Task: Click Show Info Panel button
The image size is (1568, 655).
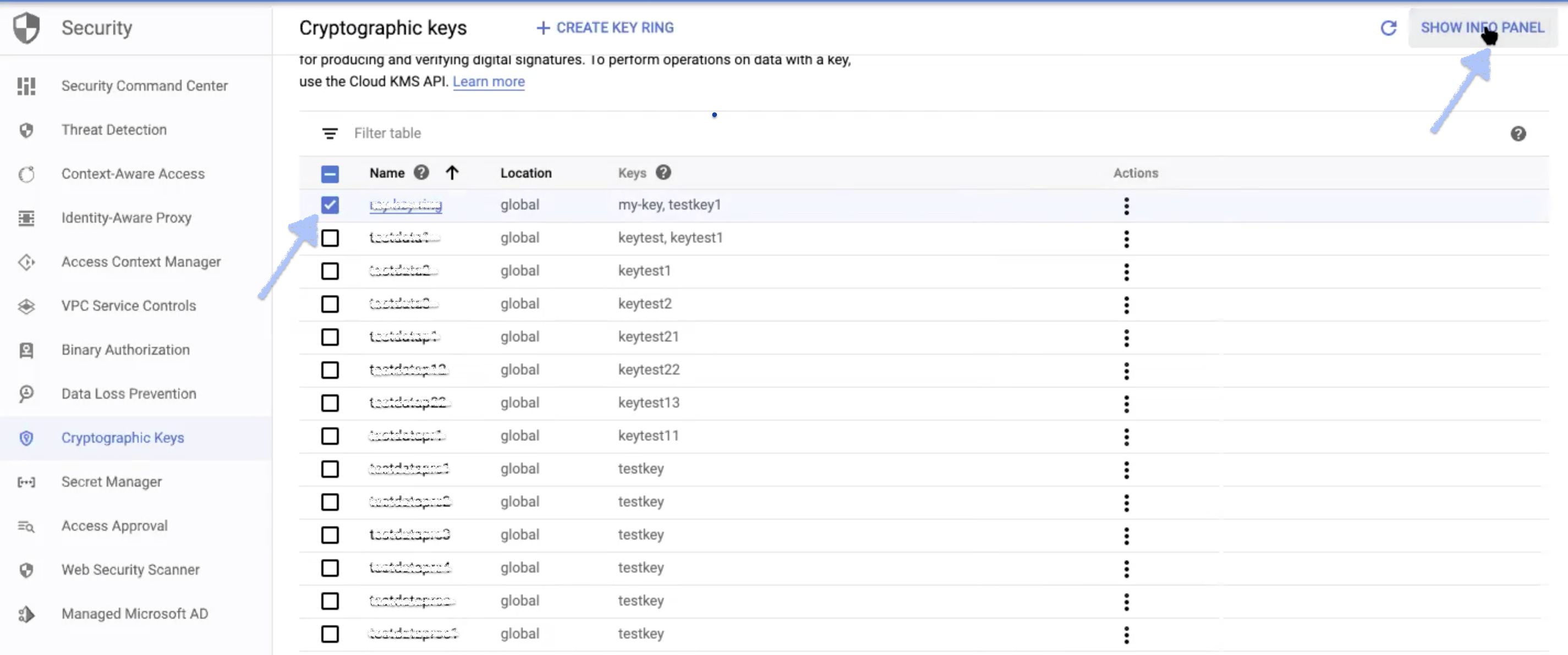Action: point(1482,28)
